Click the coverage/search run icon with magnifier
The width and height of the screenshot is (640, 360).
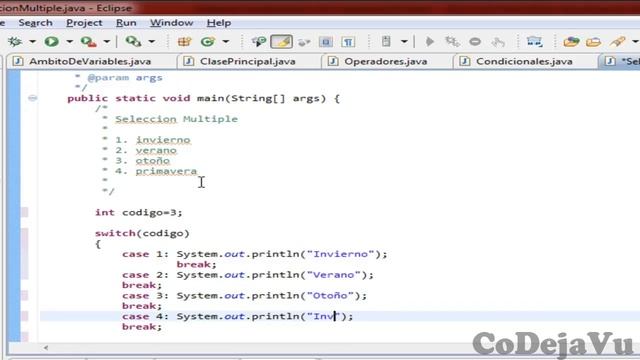coord(133,41)
